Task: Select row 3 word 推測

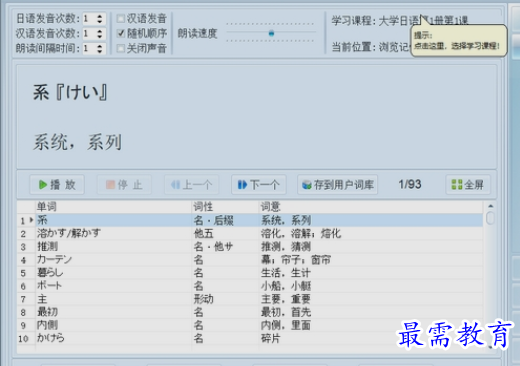Action: pos(250,246)
